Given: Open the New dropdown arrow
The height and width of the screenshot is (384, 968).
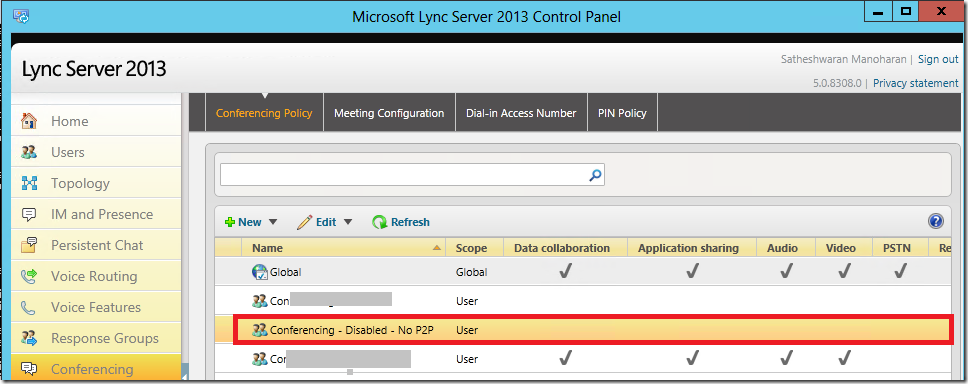Looking at the screenshot, I should [273, 222].
